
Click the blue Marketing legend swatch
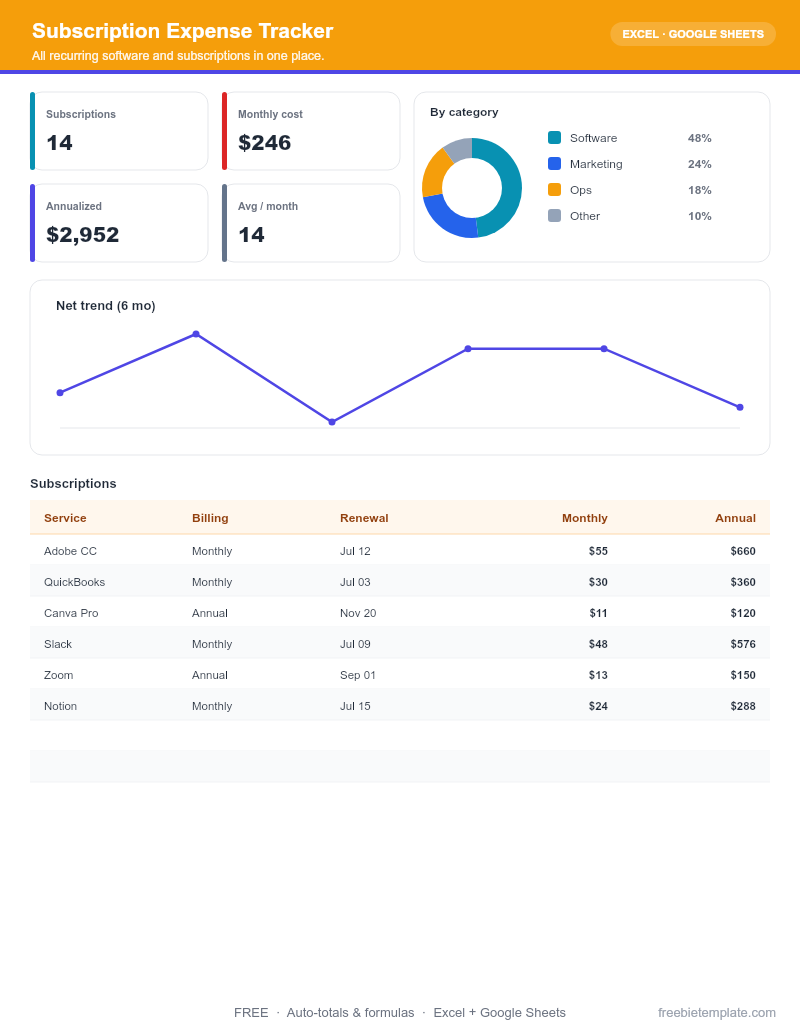pos(554,164)
